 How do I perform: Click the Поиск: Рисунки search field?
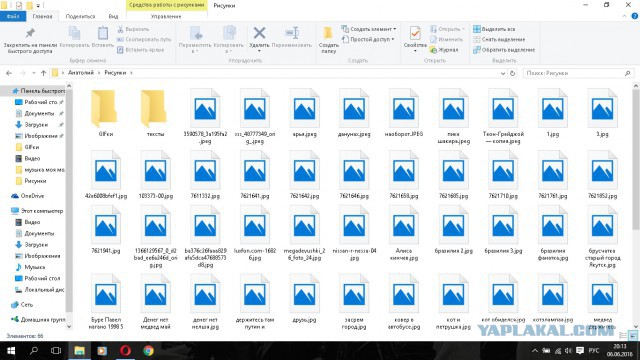[578, 73]
